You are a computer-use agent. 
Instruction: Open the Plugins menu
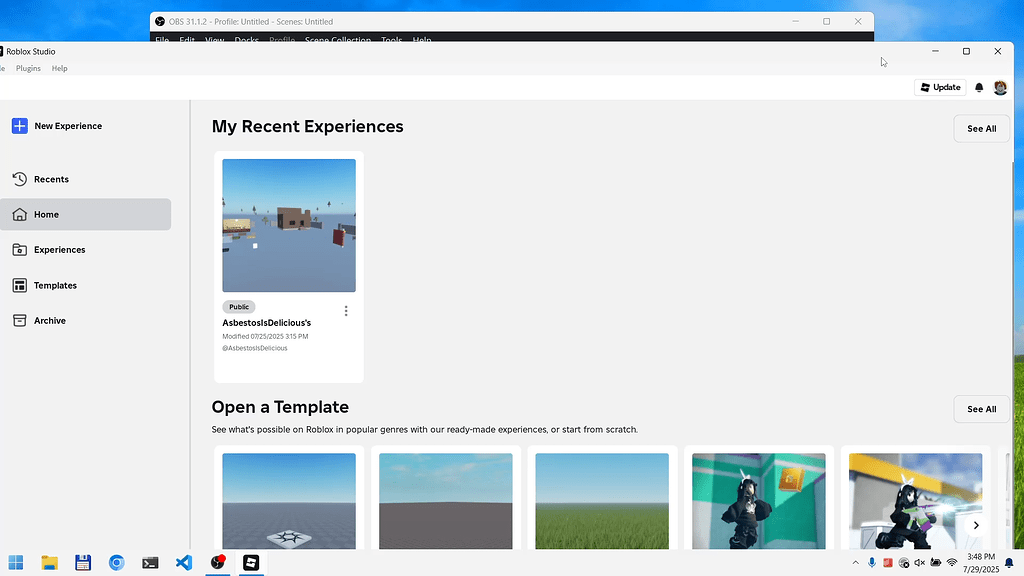point(28,68)
